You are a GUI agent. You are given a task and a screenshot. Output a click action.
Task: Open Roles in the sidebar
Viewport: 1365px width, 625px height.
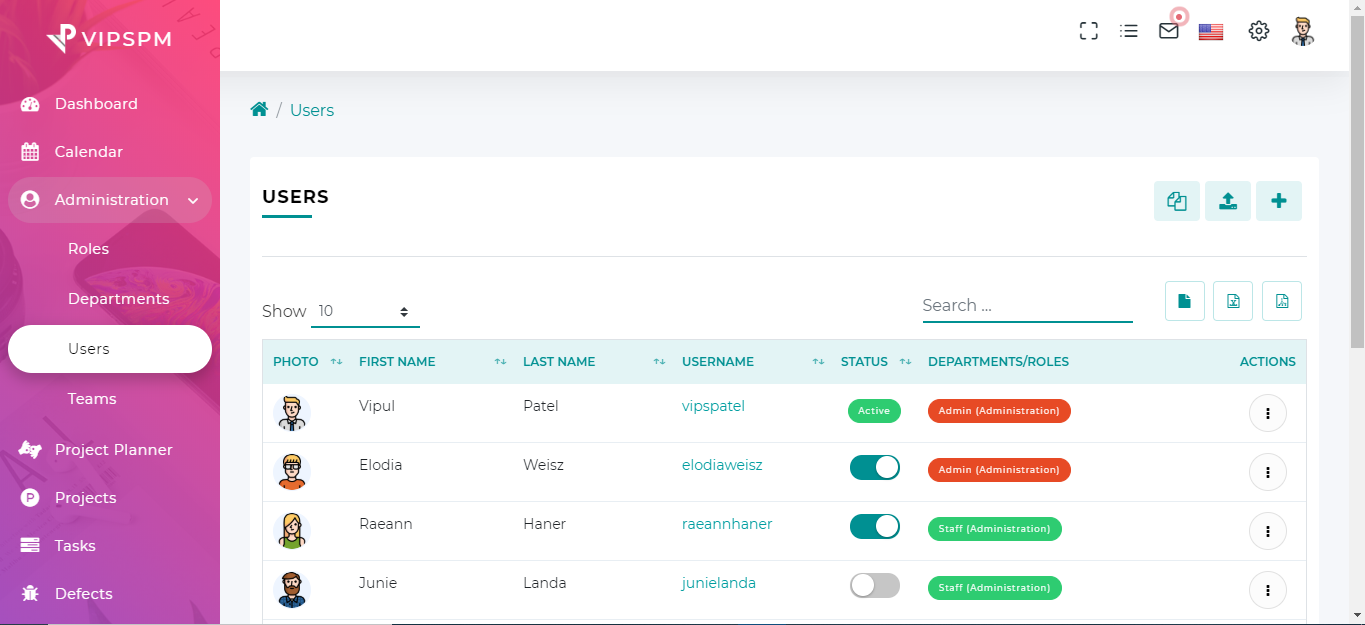tap(88, 249)
